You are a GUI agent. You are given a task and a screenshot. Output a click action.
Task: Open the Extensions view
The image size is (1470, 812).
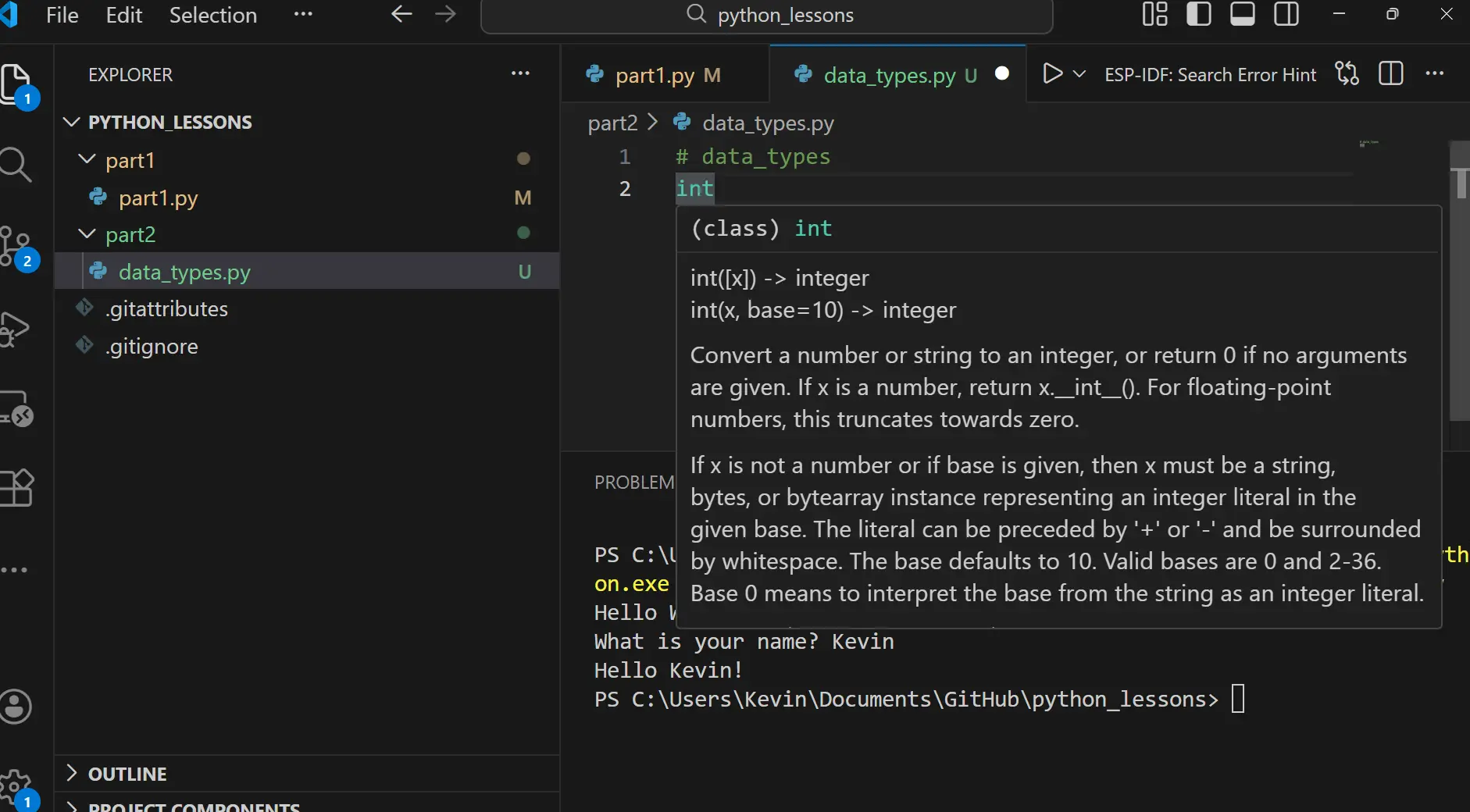pyautogui.click(x=17, y=489)
